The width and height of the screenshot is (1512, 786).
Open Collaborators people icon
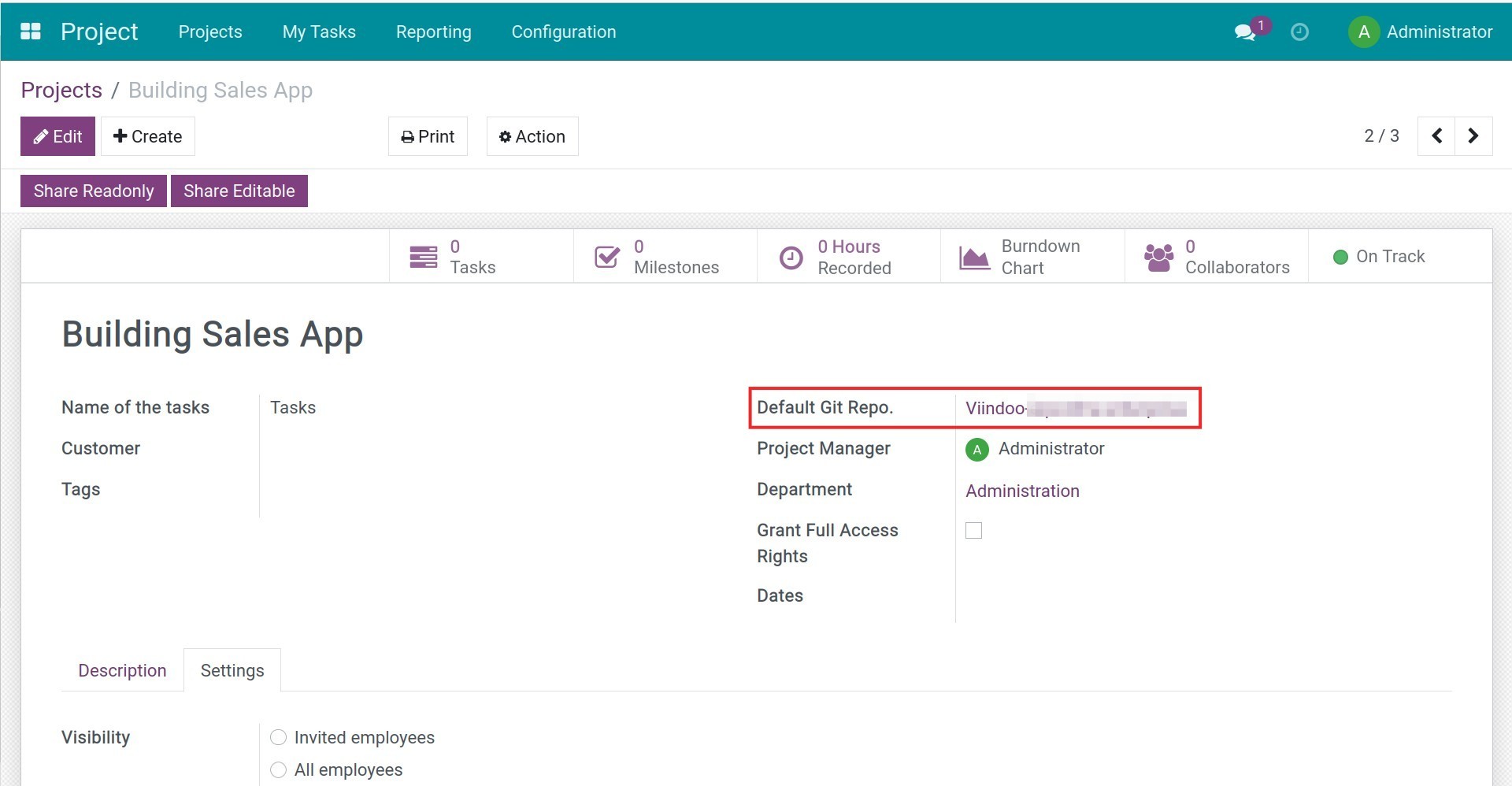(x=1158, y=257)
